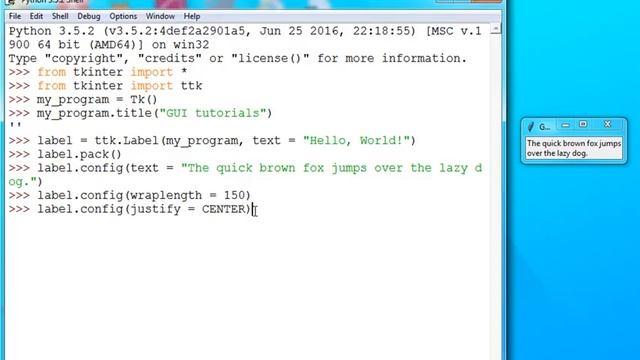
Task: Click the line 'label.config(wraplength = 150)'
Action: [x=144, y=195]
